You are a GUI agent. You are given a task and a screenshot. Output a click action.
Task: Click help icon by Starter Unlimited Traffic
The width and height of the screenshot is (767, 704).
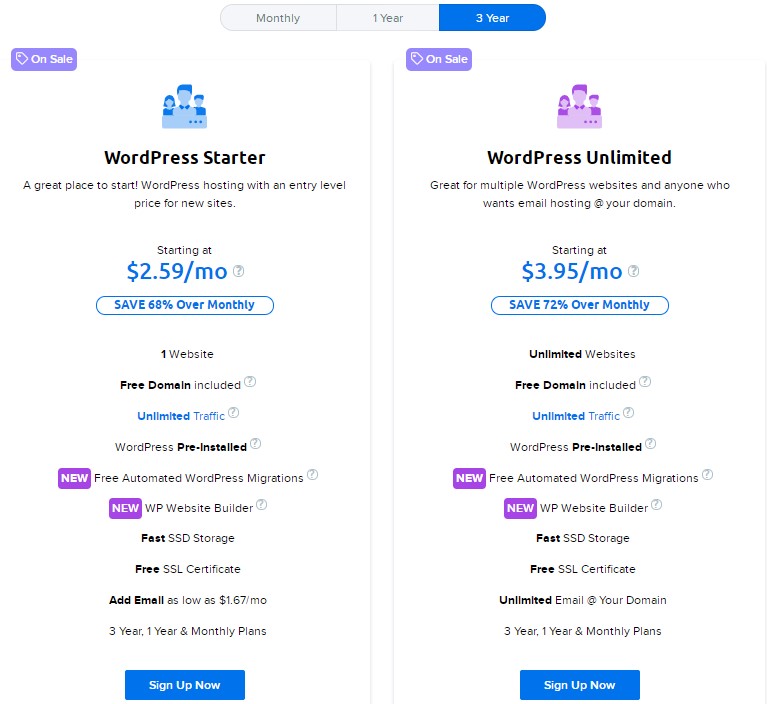click(234, 413)
